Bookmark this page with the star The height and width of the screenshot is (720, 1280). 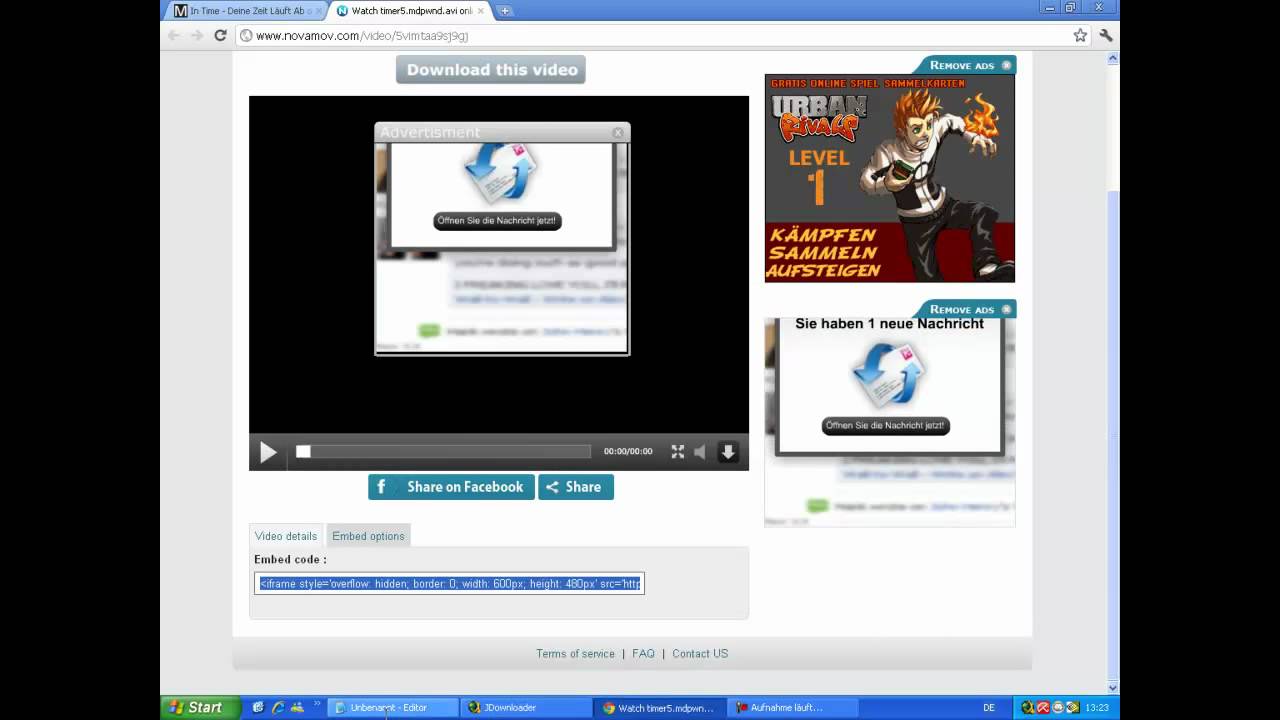point(1080,35)
